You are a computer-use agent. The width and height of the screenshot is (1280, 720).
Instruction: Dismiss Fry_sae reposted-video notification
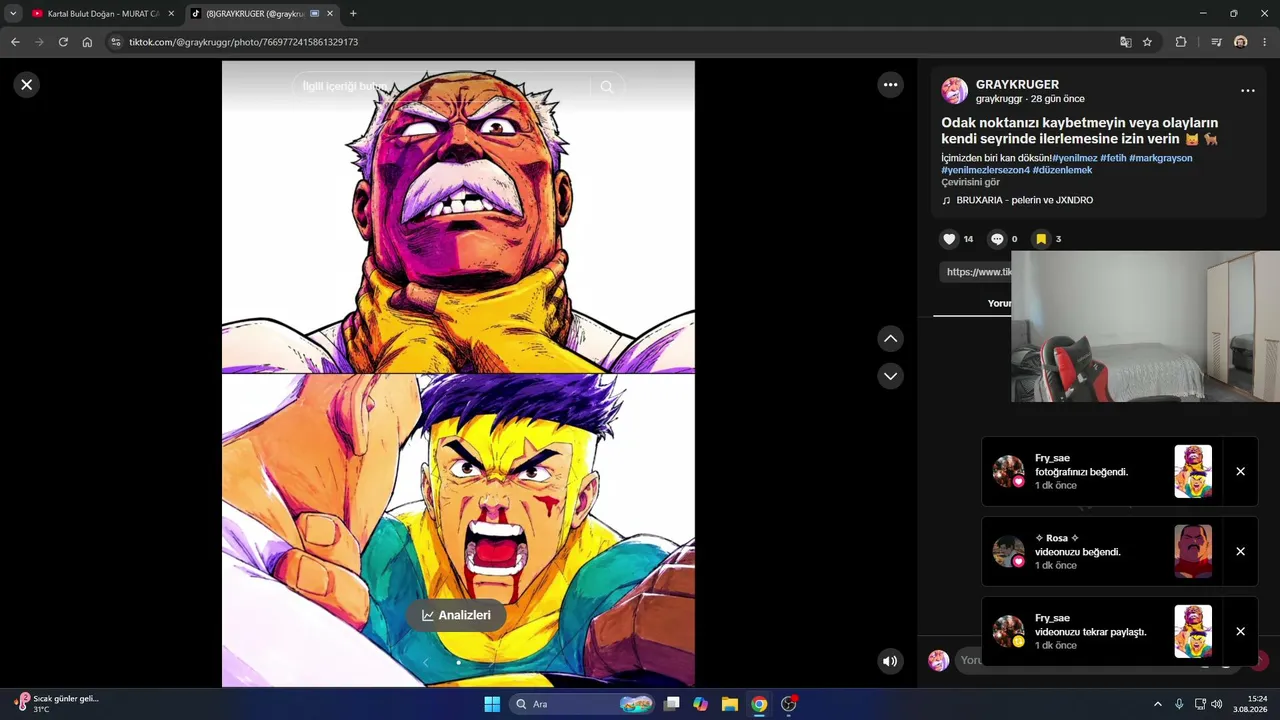click(1240, 632)
